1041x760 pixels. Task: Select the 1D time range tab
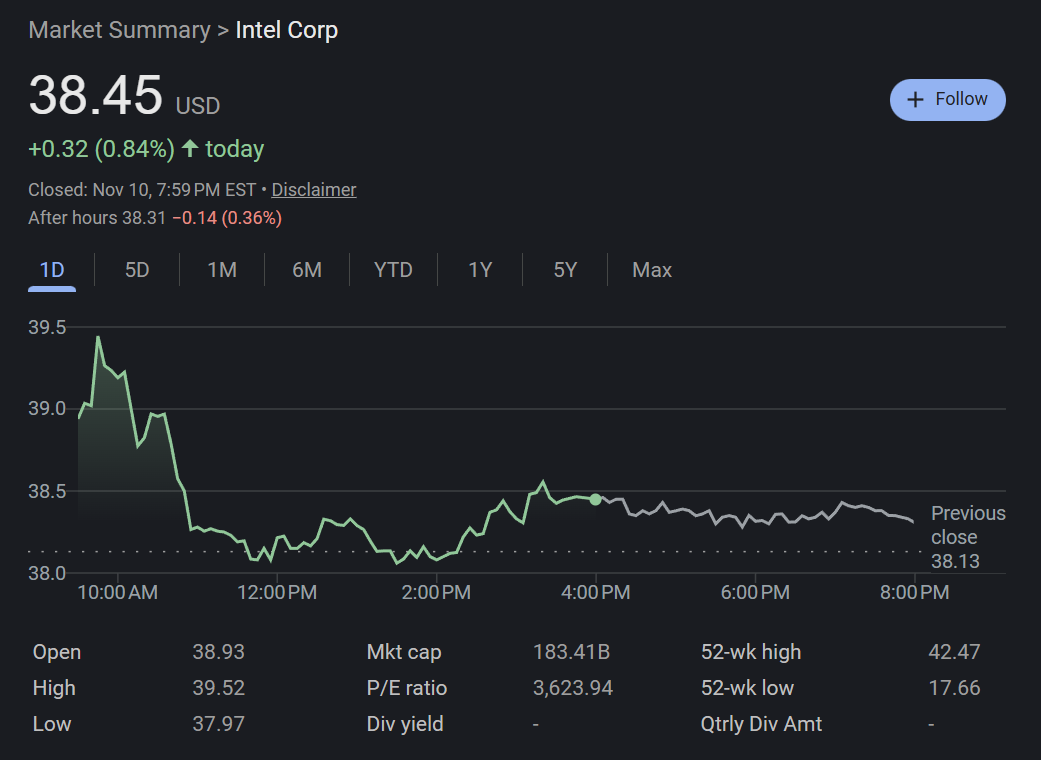(52, 270)
